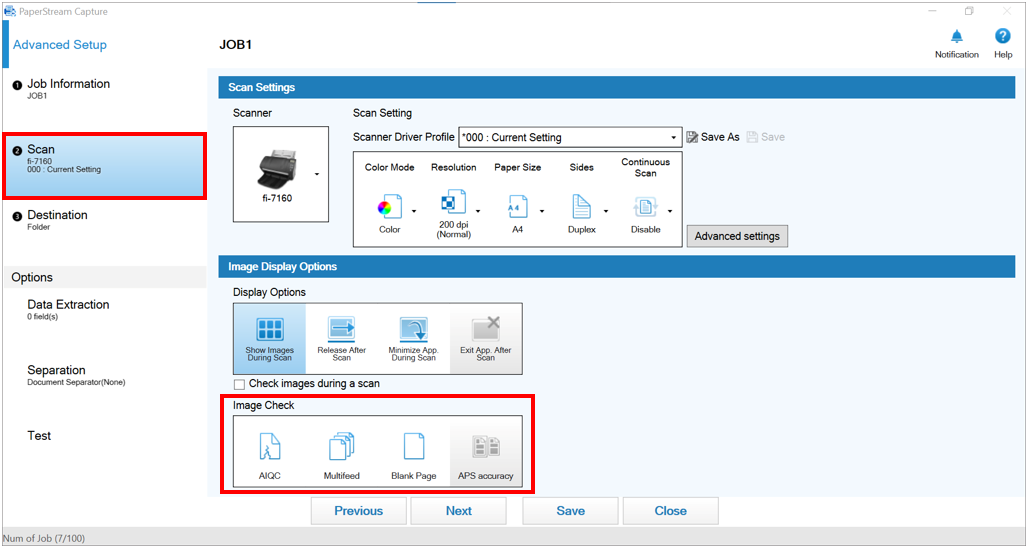Toggle Minimize App. During Scan
Image resolution: width=1029 pixels, height=548 pixels.
pyautogui.click(x=413, y=339)
